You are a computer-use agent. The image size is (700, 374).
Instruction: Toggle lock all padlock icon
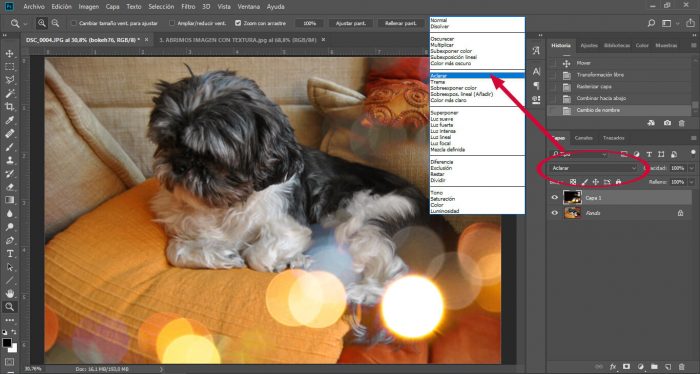coord(618,182)
